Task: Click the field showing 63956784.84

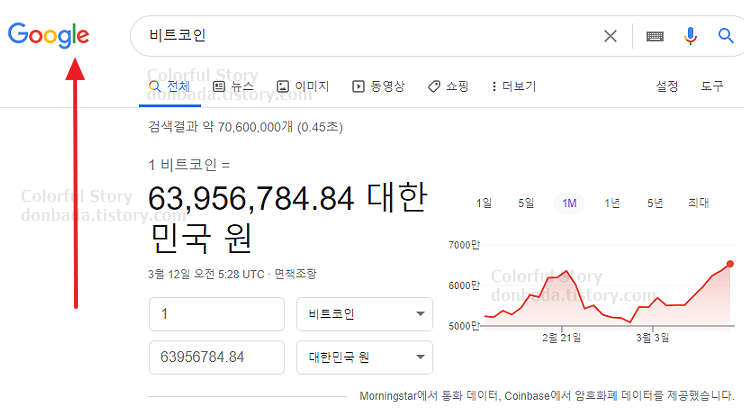Action: tap(217, 357)
